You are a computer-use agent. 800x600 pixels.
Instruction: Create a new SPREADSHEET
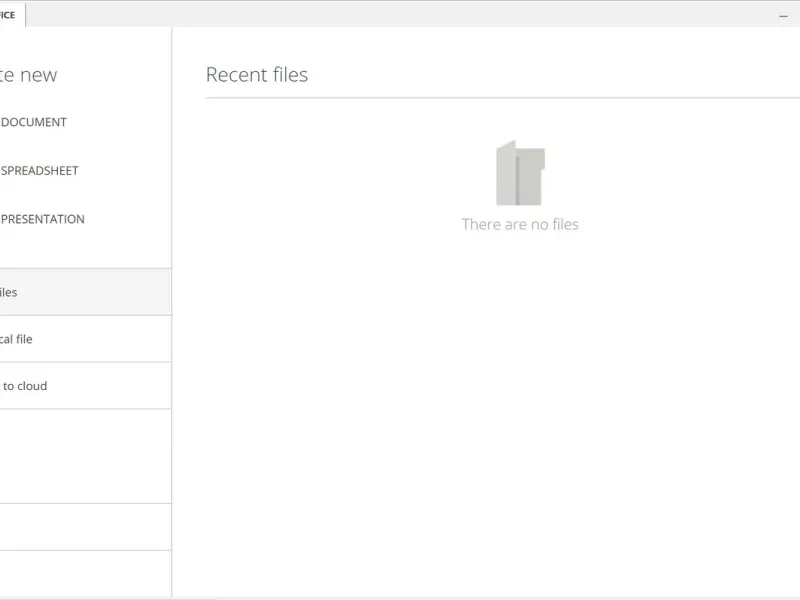(x=39, y=170)
